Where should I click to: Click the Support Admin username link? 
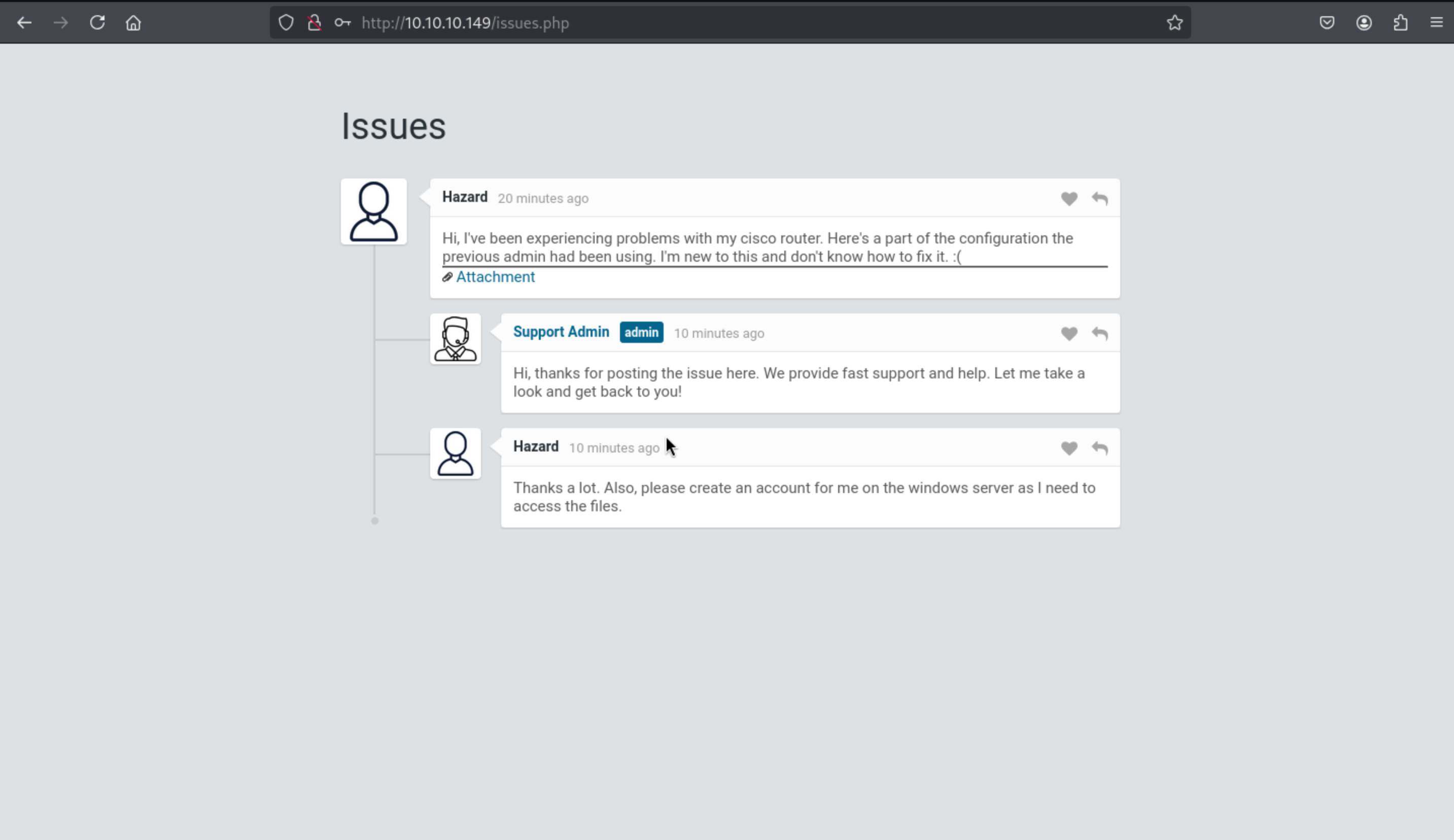[x=561, y=332]
